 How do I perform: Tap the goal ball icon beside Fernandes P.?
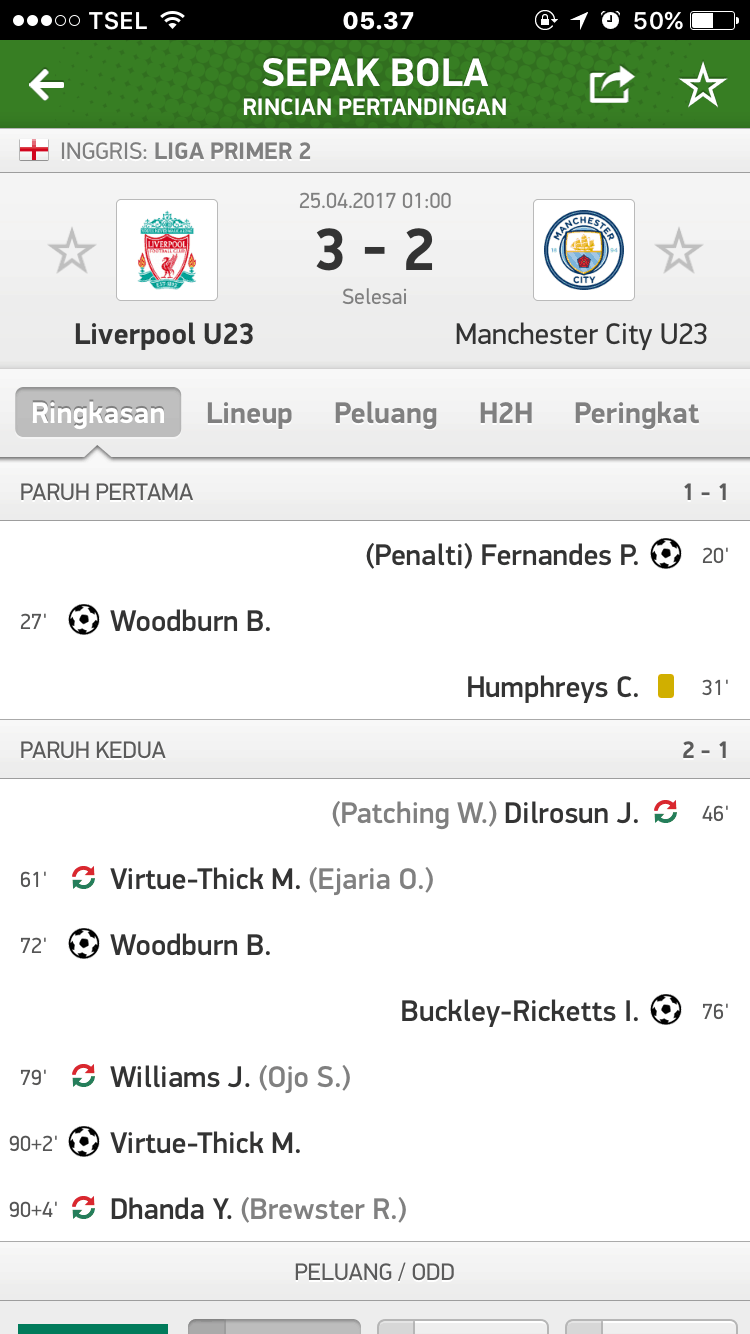tap(666, 554)
